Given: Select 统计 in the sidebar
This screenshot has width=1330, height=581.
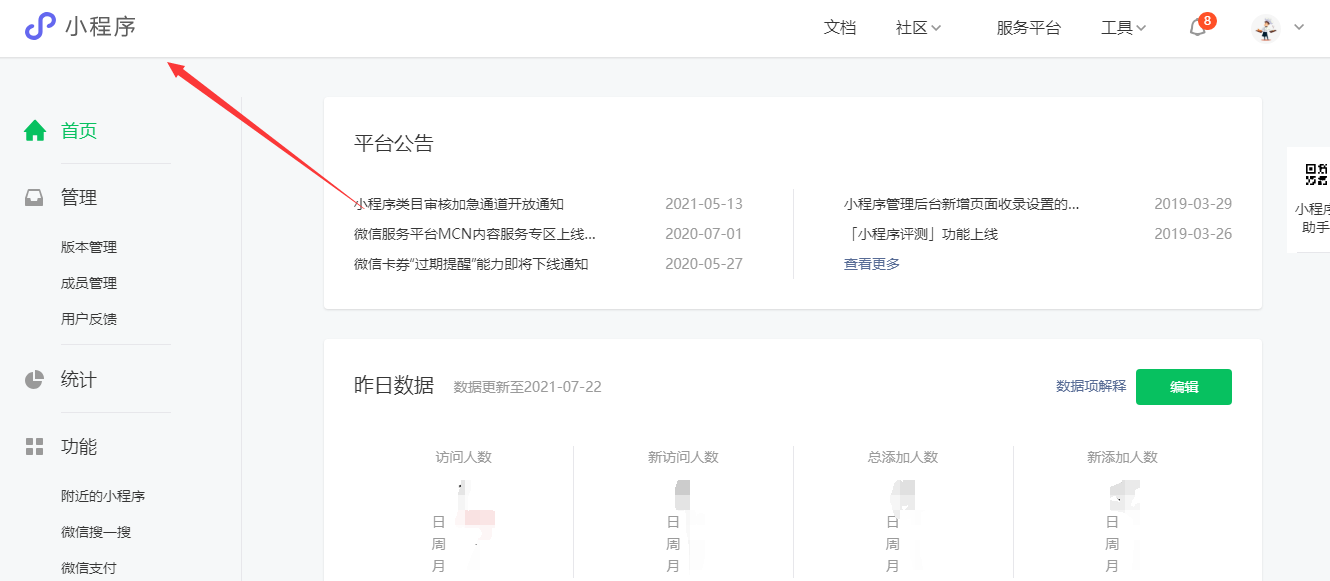Looking at the screenshot, I should click(79, 380).
